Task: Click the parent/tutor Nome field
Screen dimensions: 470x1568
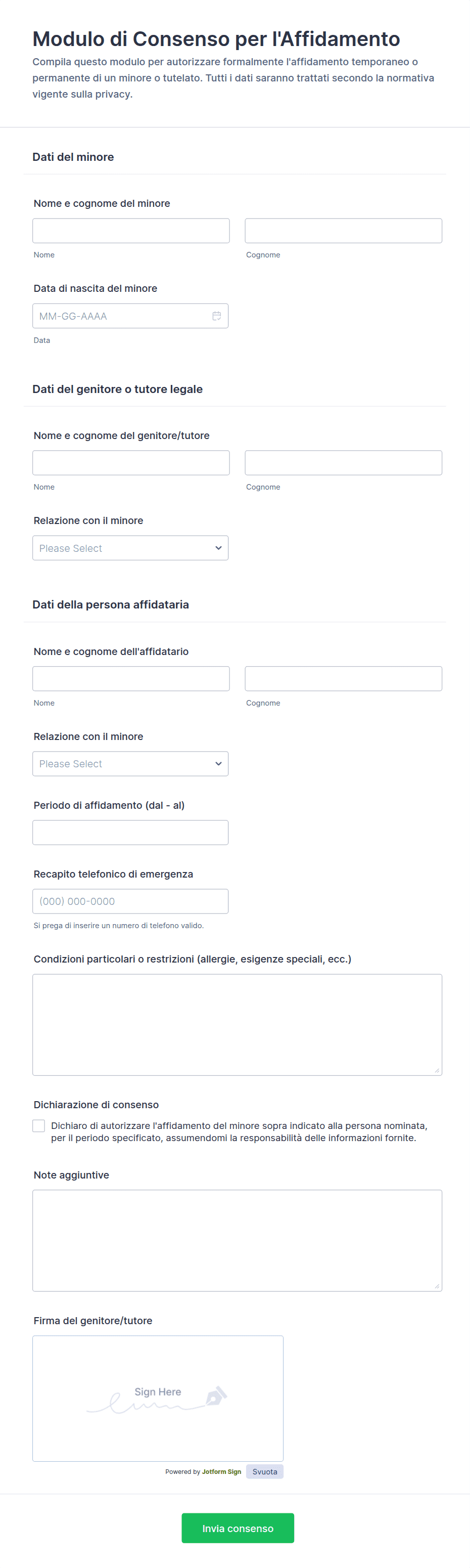Action: [x=131, y=463]
